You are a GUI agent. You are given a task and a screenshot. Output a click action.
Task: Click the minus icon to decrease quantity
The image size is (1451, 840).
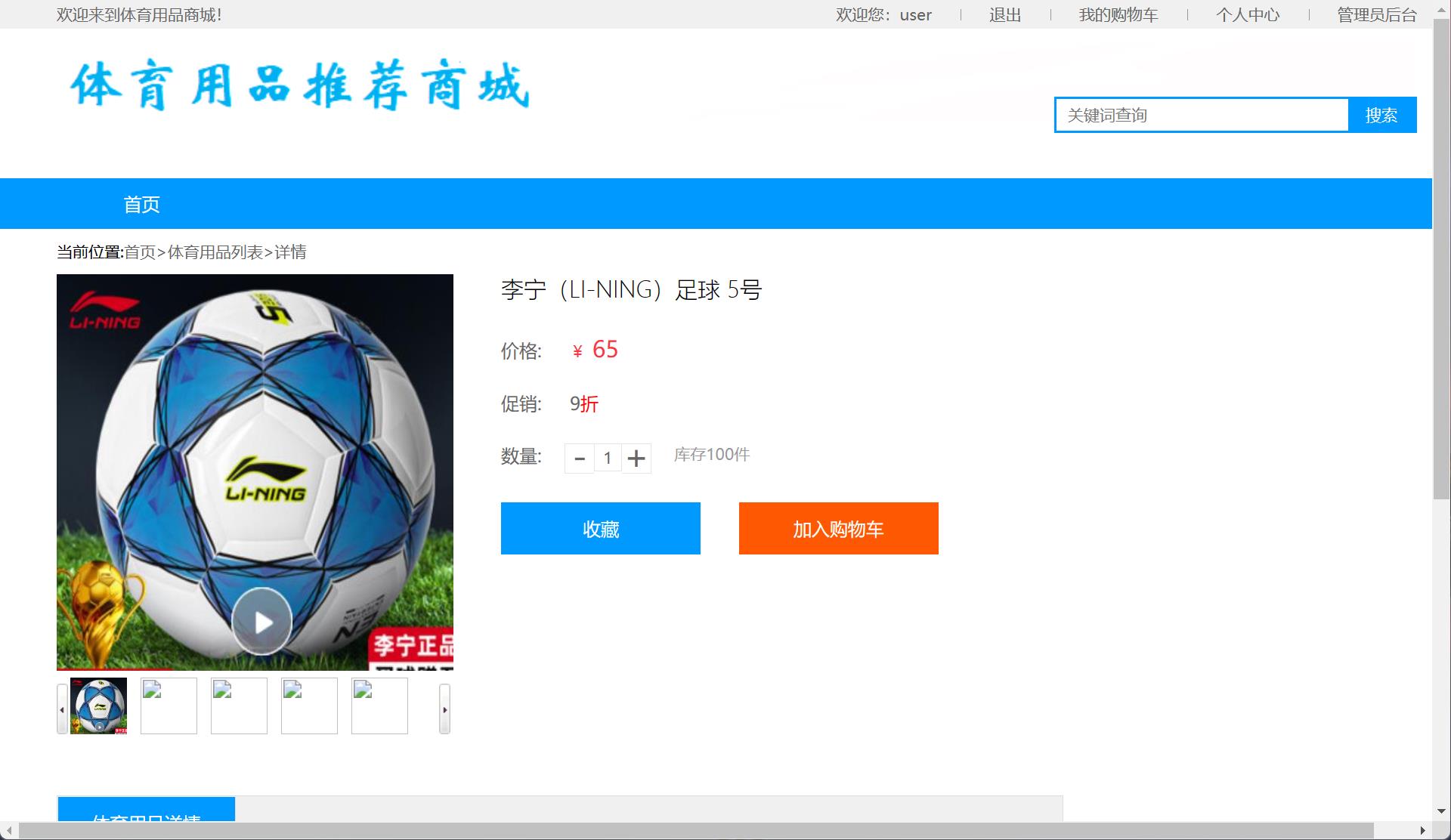(x=579, y=458)
